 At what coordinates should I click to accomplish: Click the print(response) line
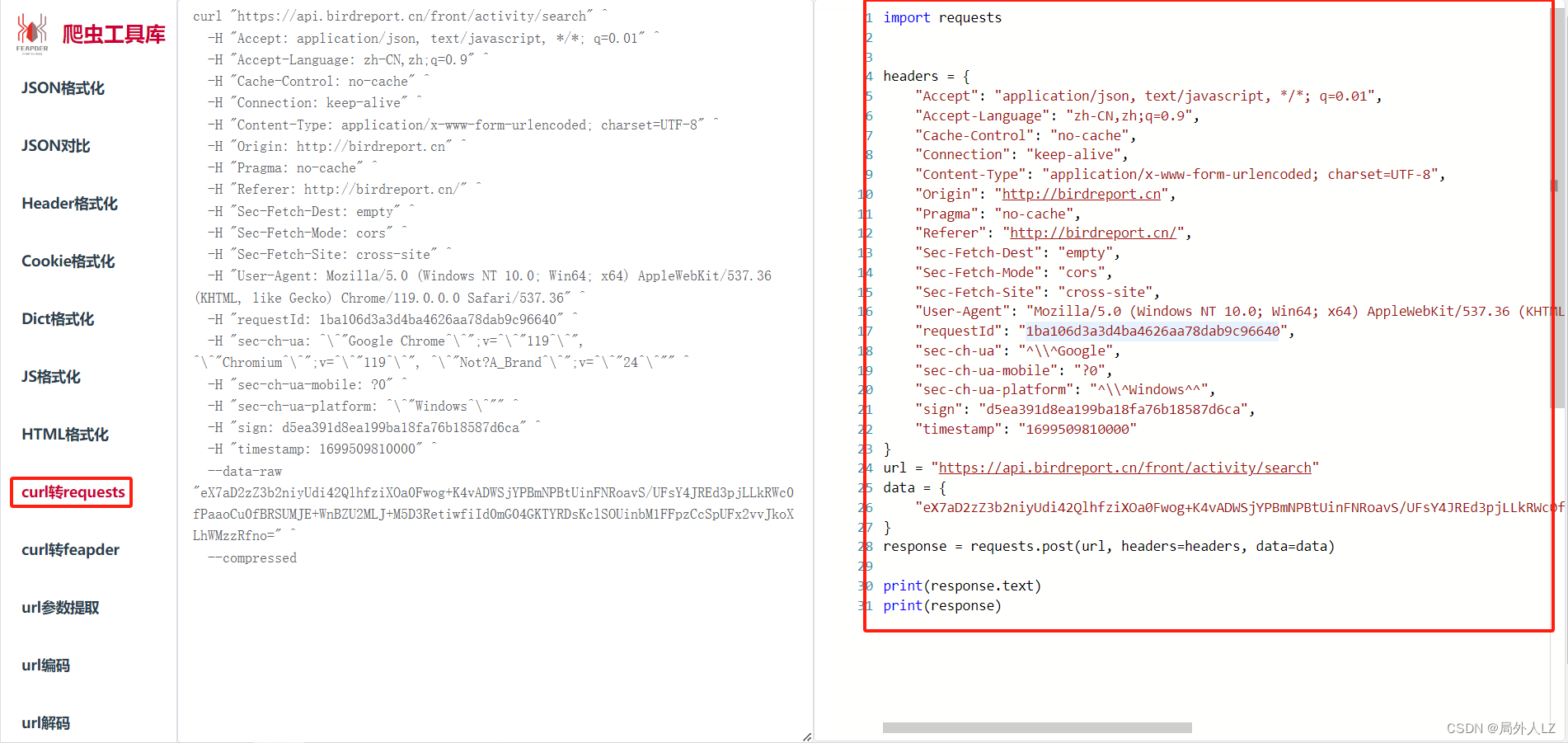click(x=942, y=605)
